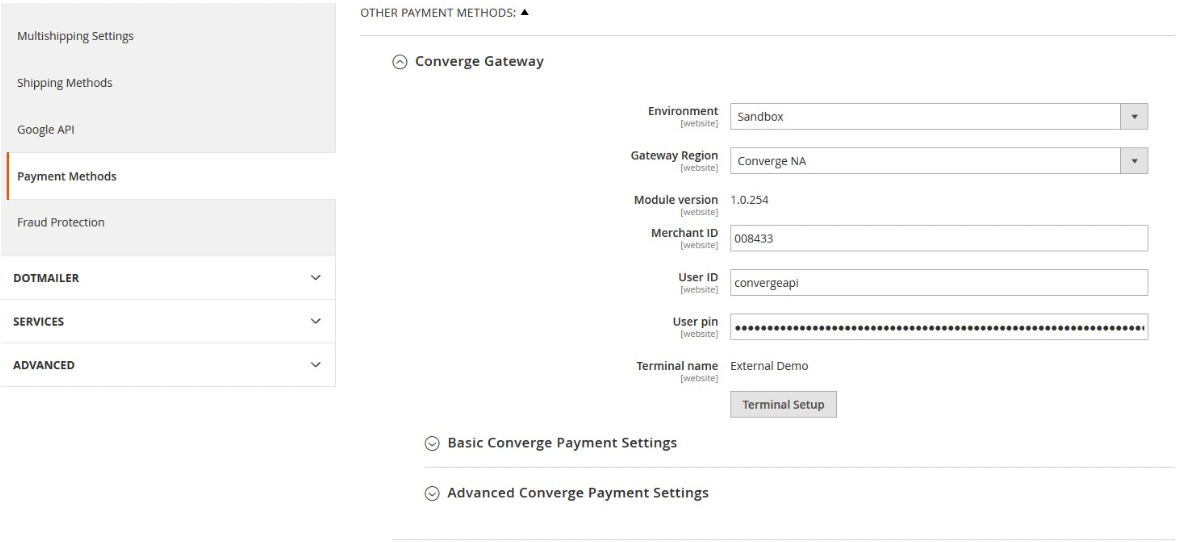
Task: Click the Converge Gateway heading
Action: tap(479, 61)
